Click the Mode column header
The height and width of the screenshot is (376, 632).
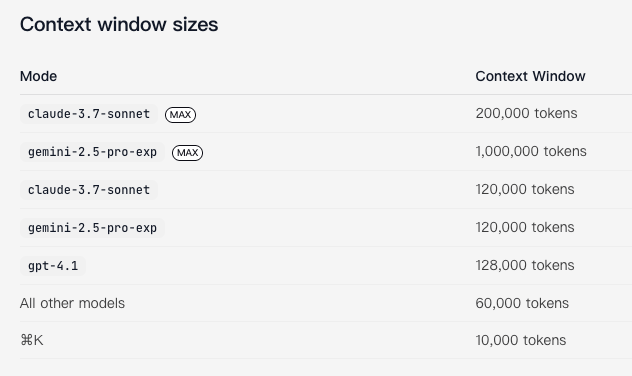[38, 76]
